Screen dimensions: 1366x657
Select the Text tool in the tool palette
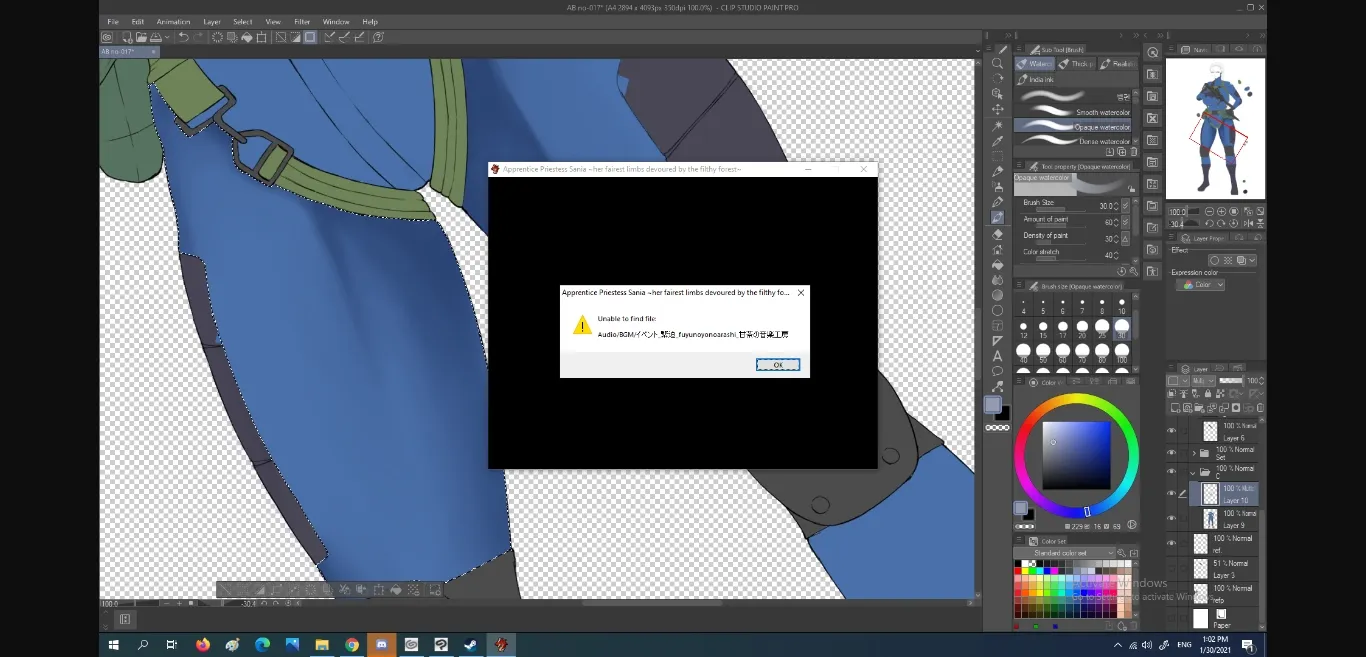tap(997, 356)
